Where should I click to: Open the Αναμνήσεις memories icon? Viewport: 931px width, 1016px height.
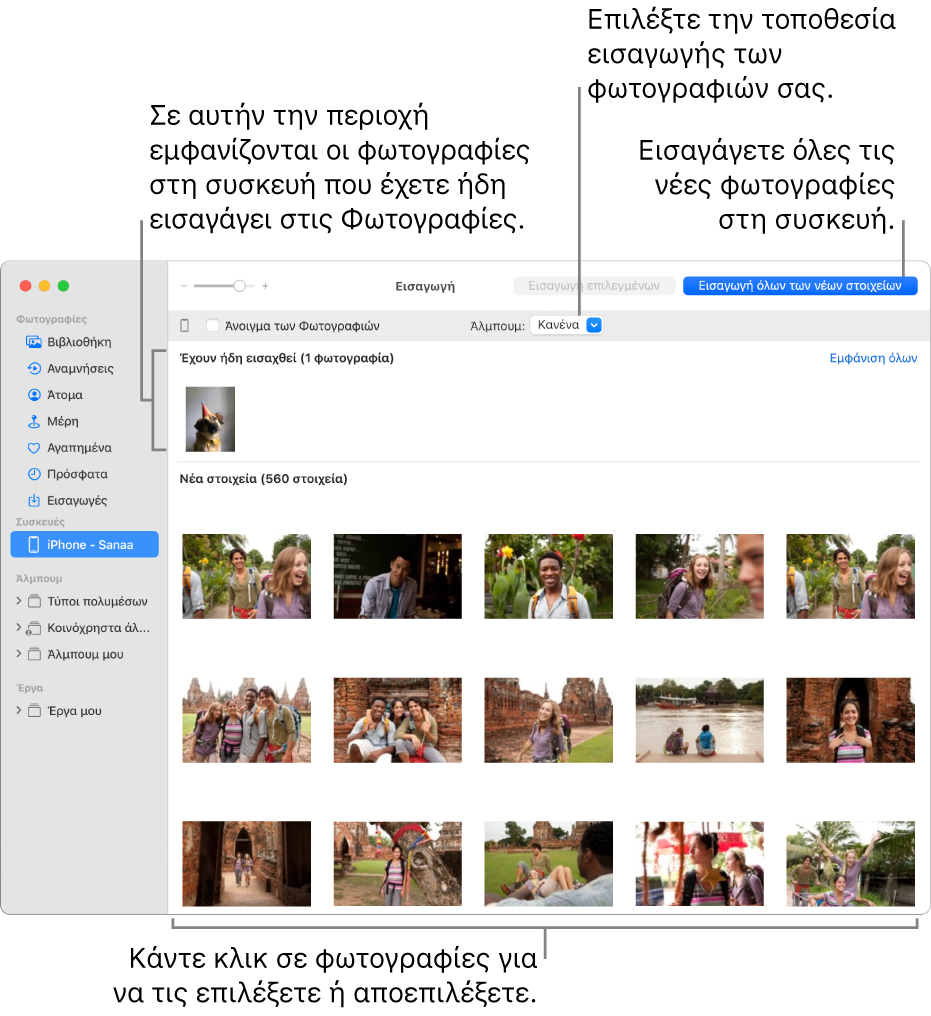(x=34, y=368)
